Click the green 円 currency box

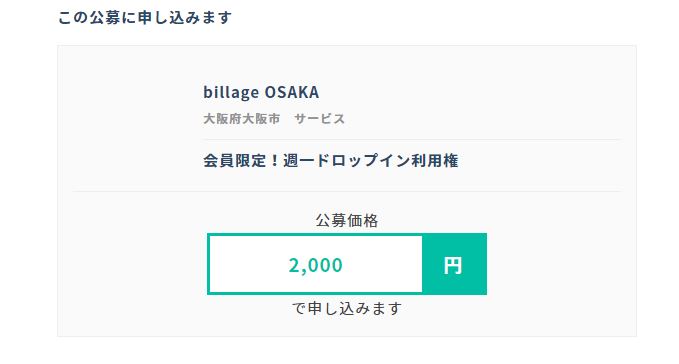tap(454, 264)
